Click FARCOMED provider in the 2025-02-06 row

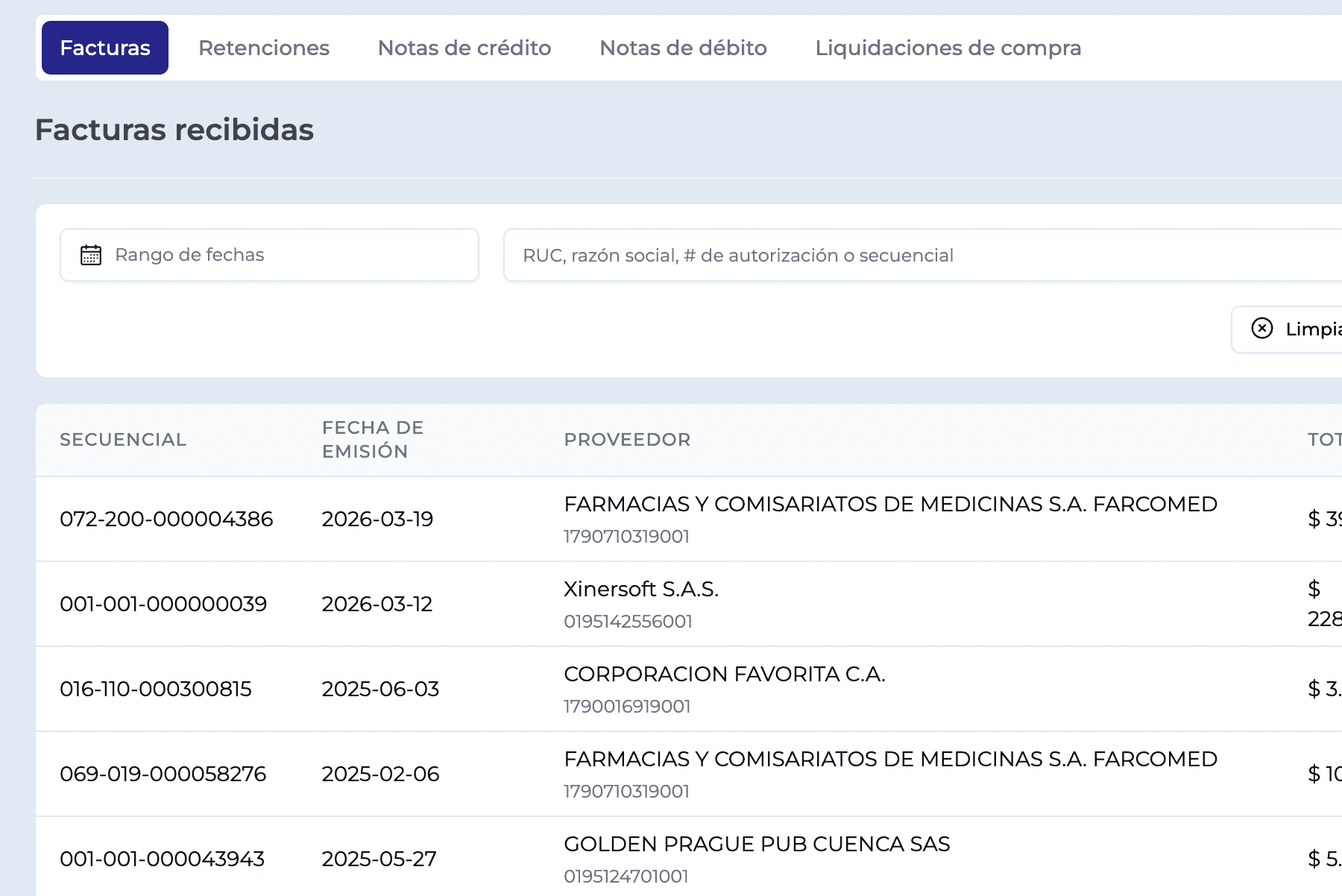coord(890,759)
